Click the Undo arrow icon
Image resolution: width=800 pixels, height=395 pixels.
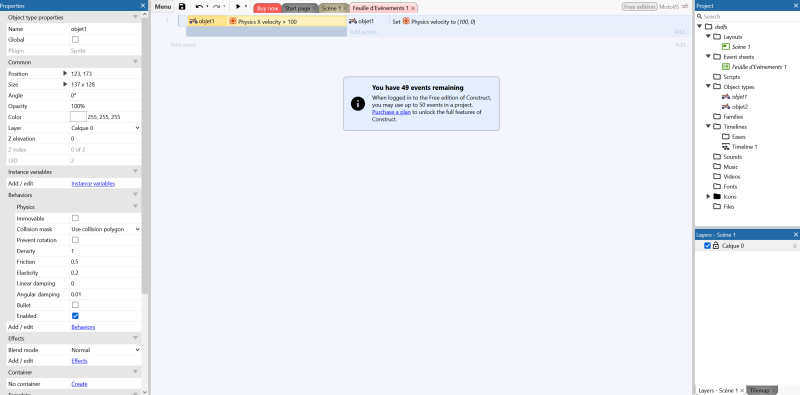pos(199,7)
